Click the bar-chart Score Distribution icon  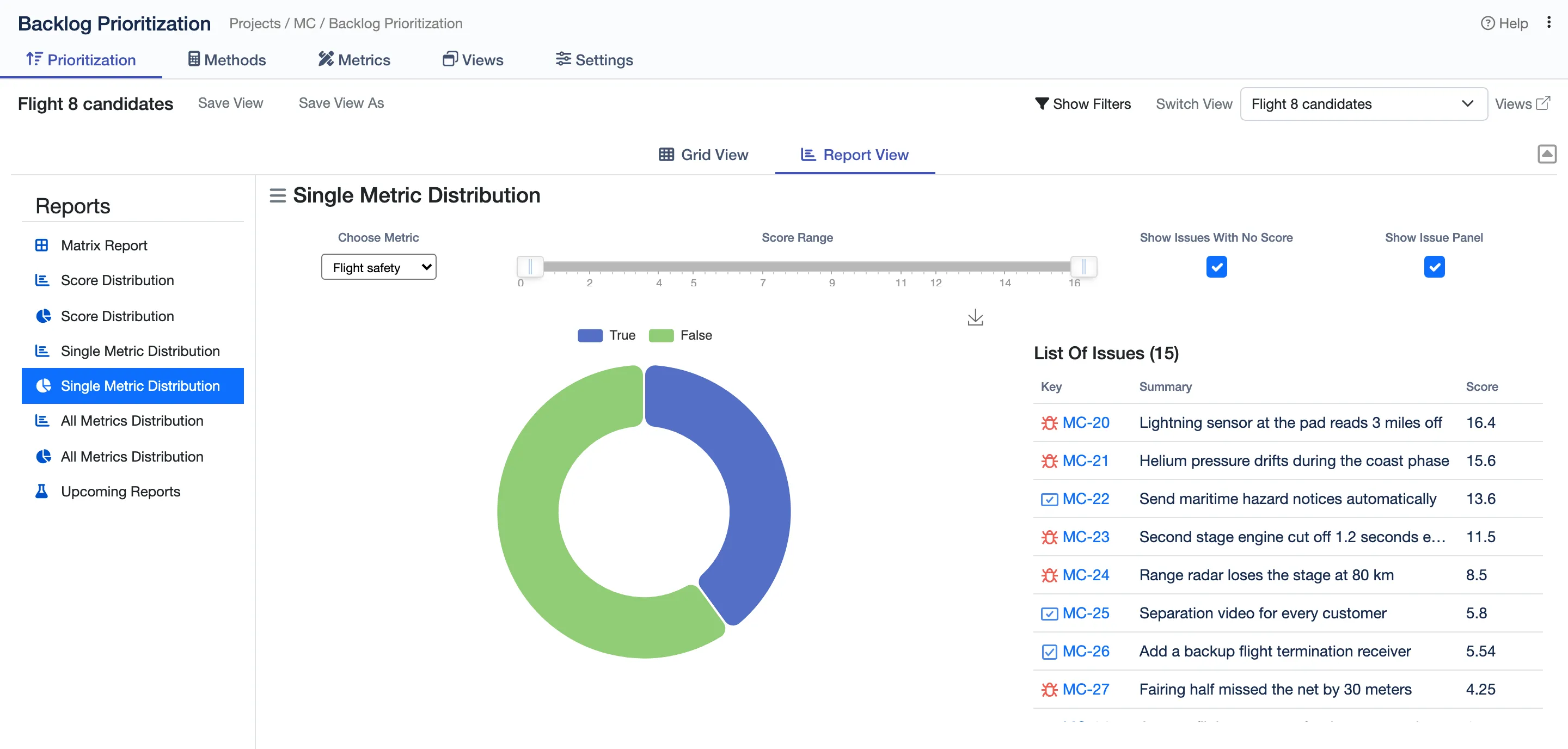[x=42, y=280]
